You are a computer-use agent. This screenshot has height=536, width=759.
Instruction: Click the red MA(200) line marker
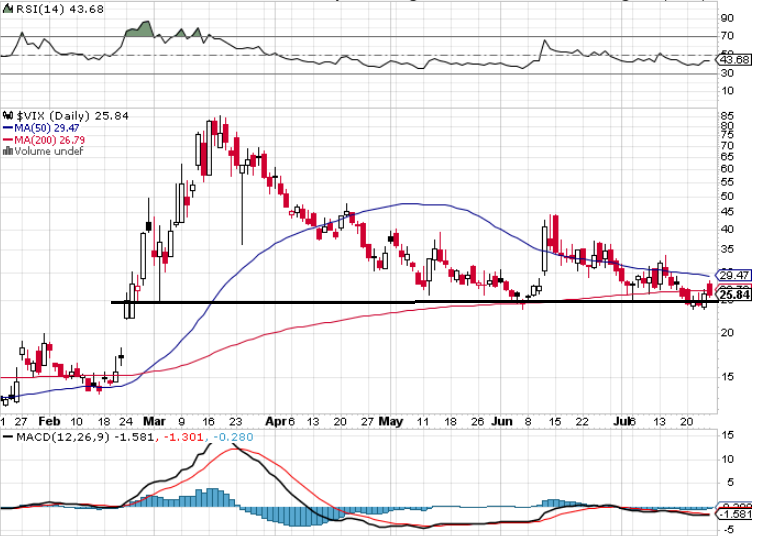6,140
